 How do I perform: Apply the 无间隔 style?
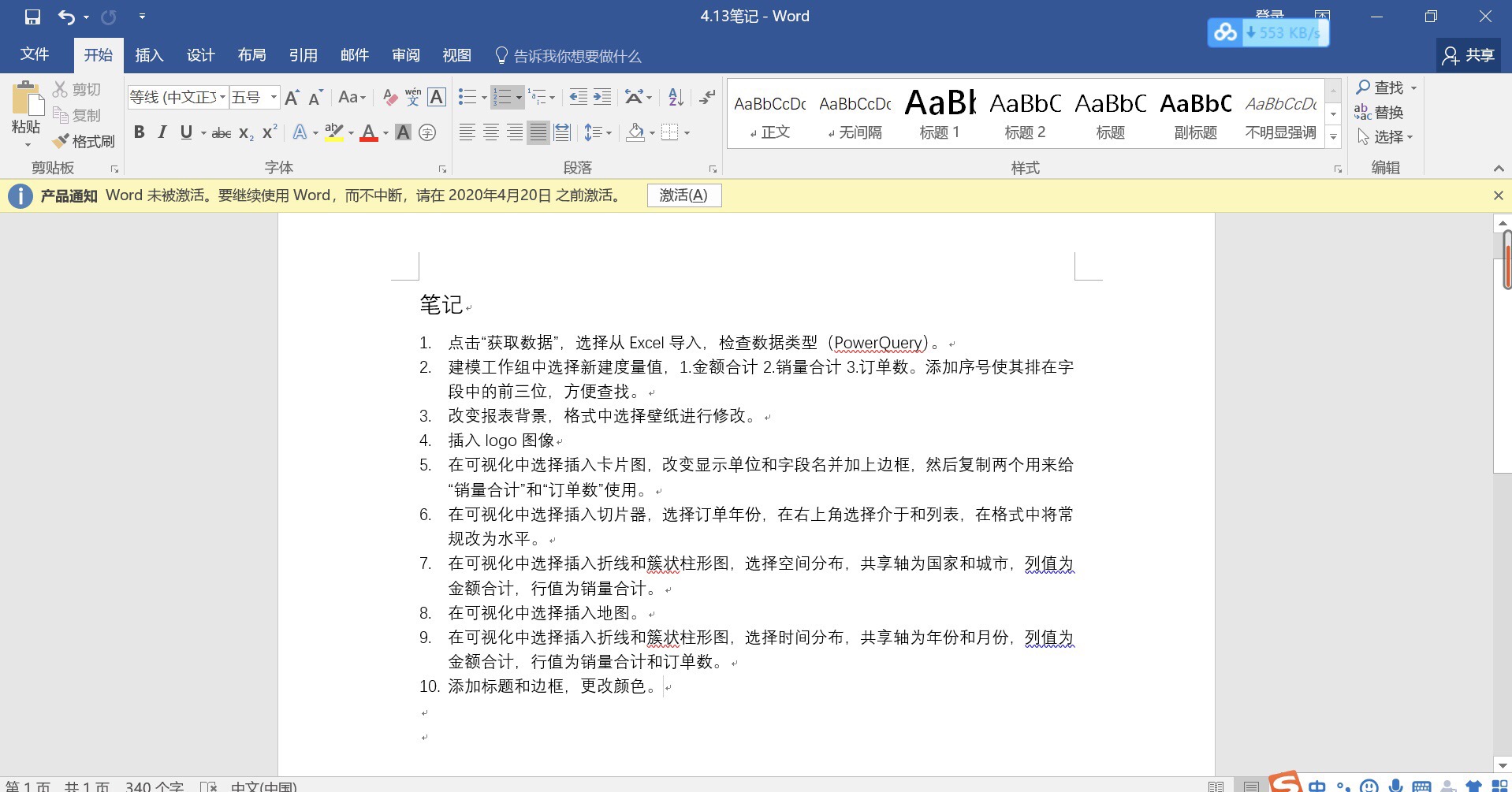point(855,113)
